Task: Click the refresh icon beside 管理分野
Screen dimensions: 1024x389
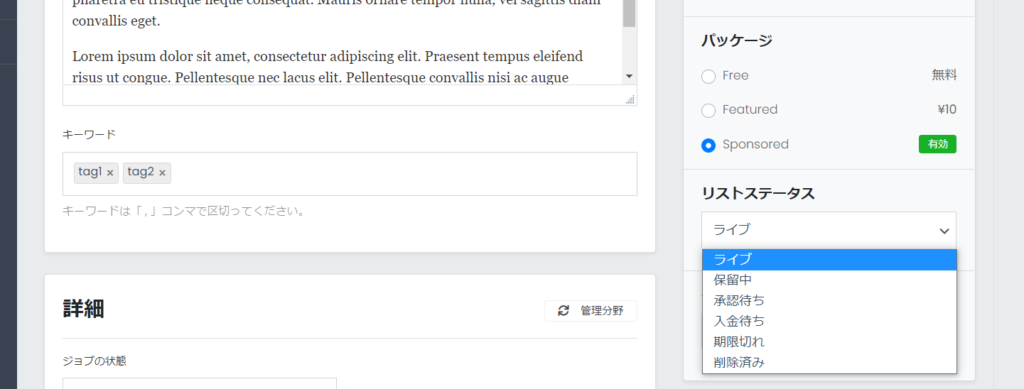Action: (x=563, y=311)
